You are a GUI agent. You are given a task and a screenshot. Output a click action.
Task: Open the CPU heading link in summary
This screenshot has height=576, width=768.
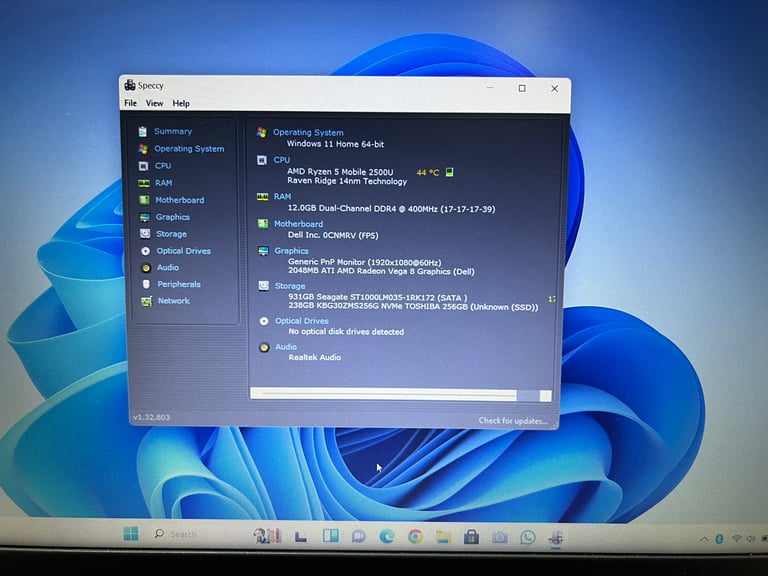pyautogui.click(x=282, y=160)
